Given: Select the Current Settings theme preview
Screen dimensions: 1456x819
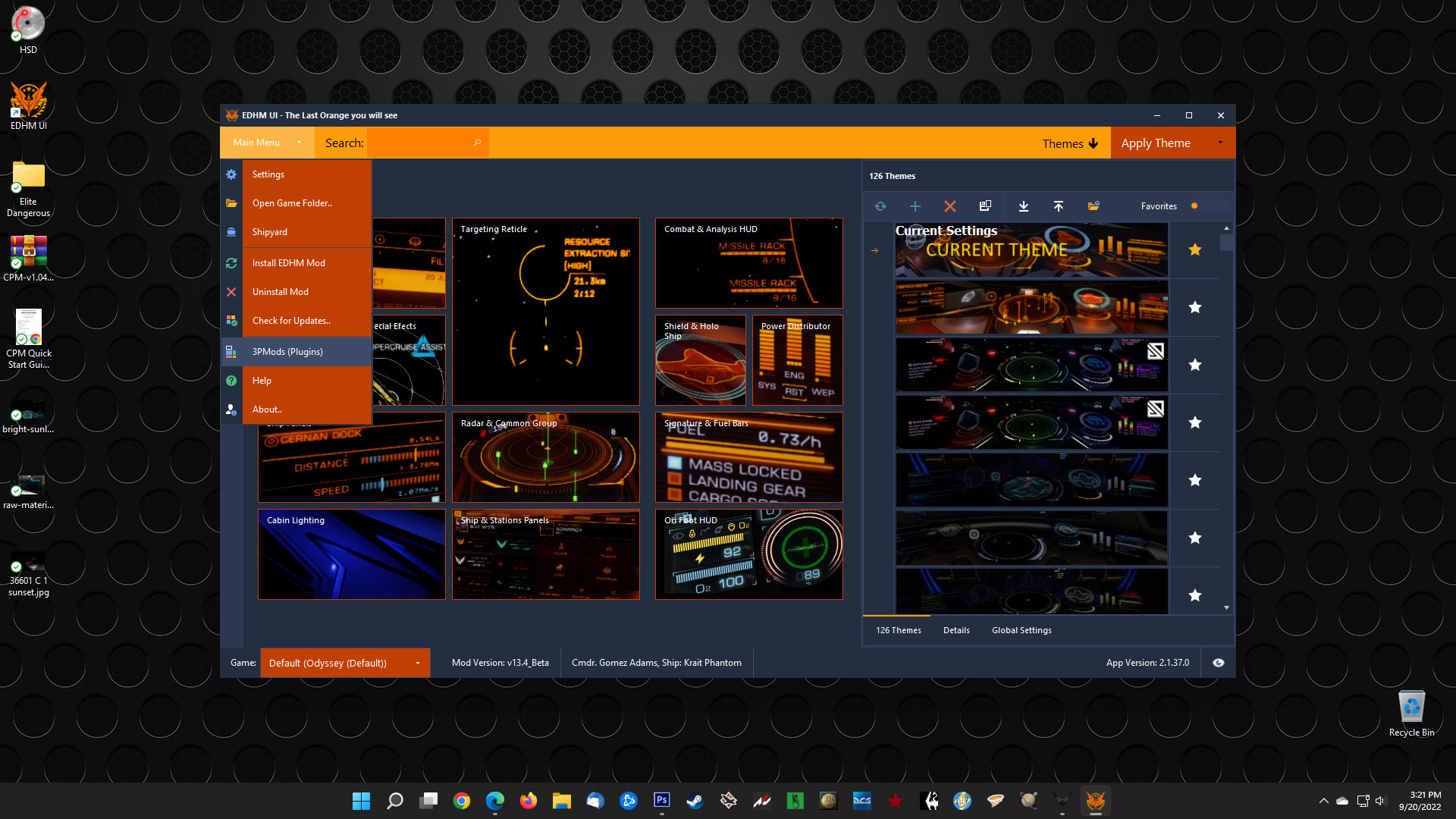Looking at the screenshot, I should click(1031, 249).
